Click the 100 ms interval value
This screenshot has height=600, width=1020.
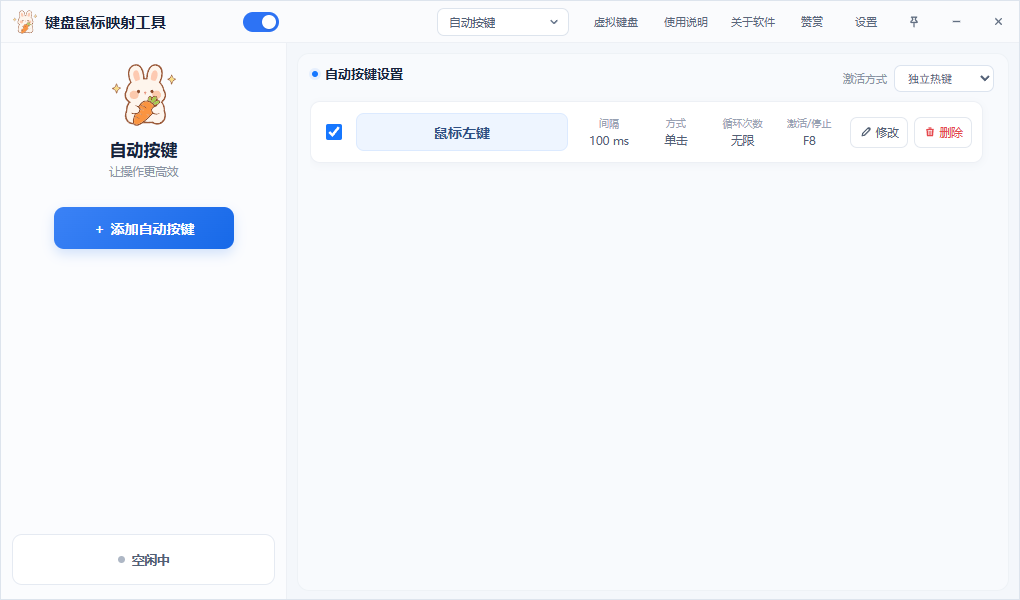click(x=609, y=141)
